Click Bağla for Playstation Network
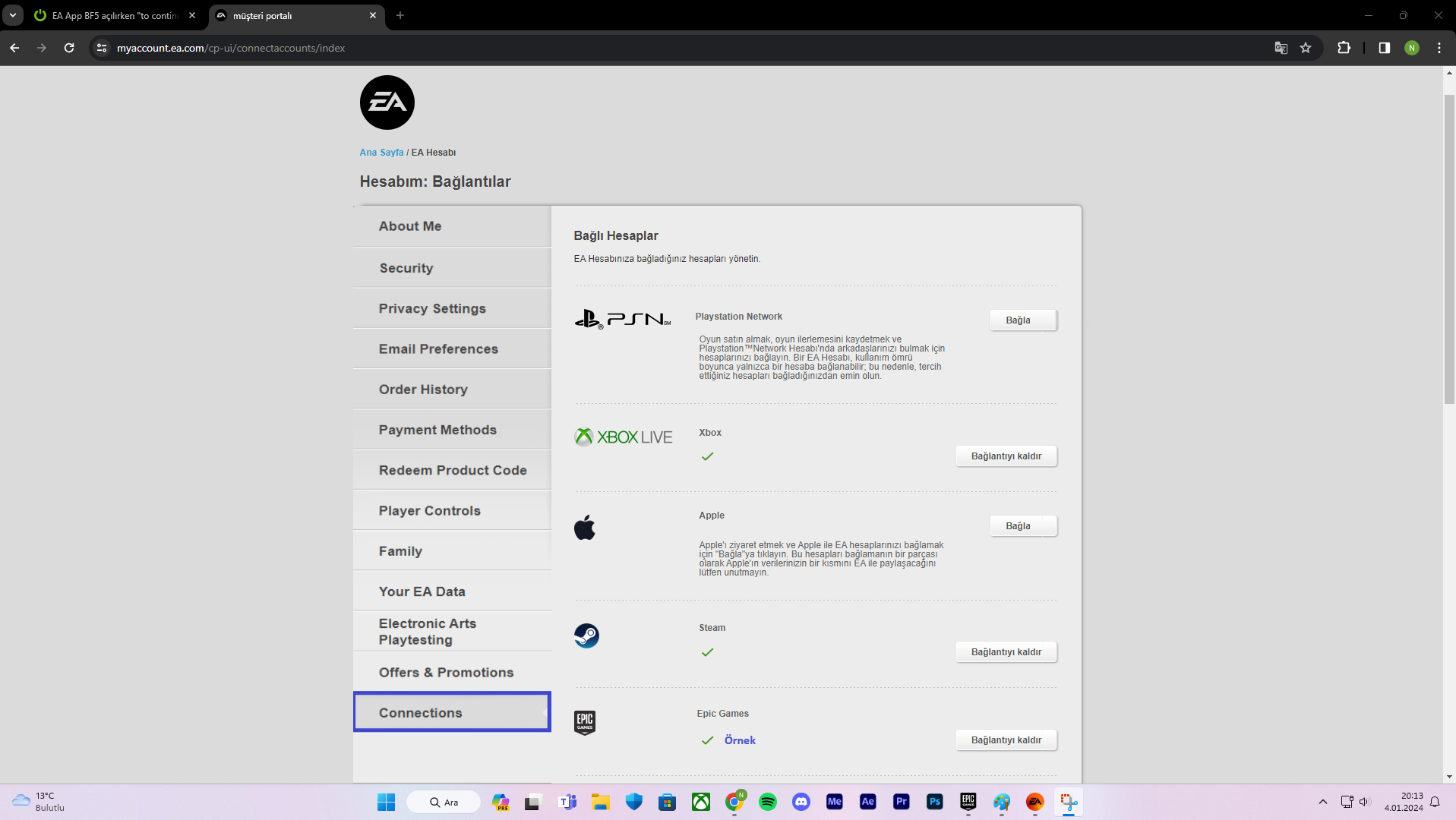The image size is (1456, 820). 1023,320
